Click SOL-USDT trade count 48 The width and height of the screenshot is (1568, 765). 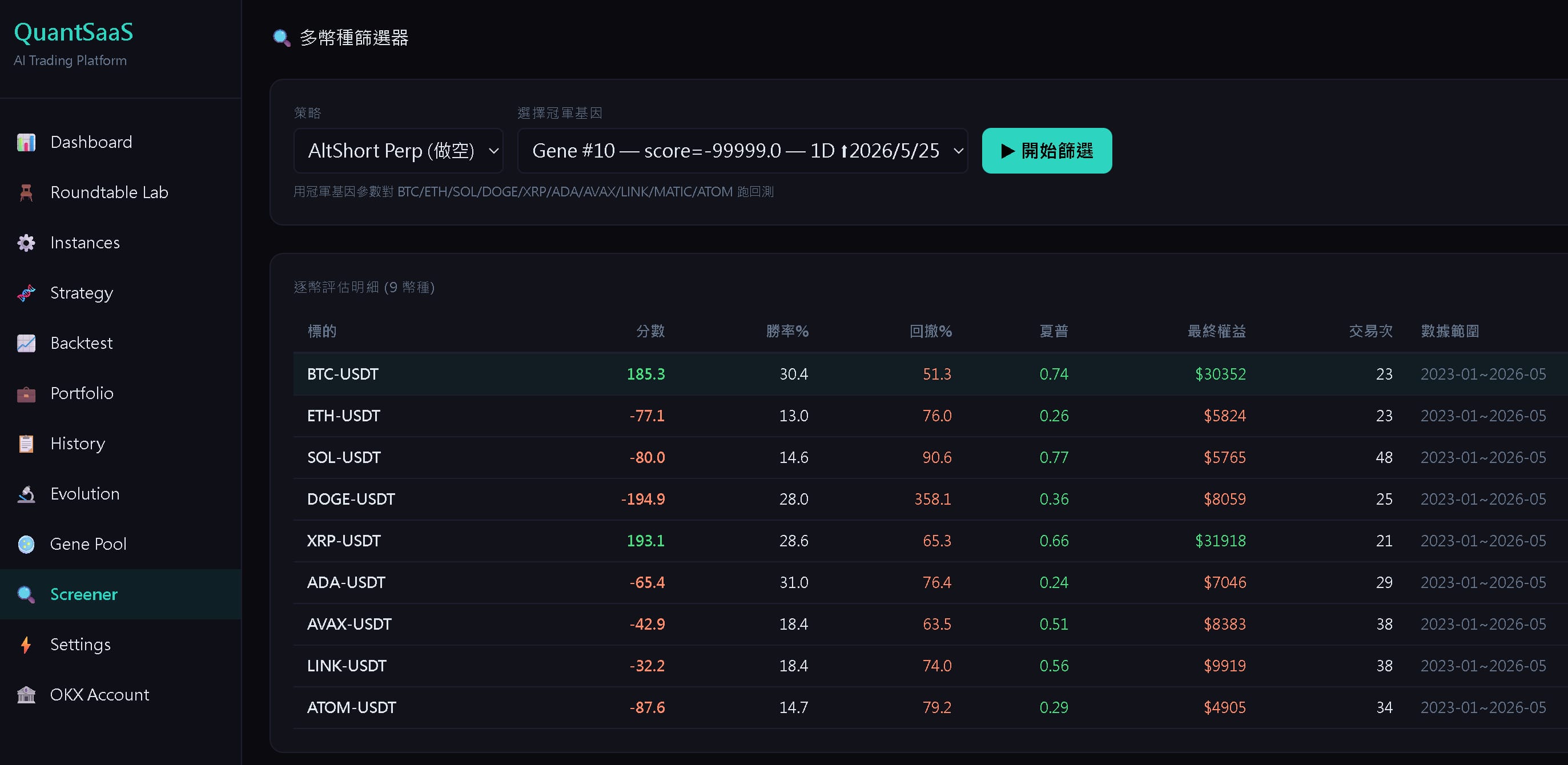1384,458
